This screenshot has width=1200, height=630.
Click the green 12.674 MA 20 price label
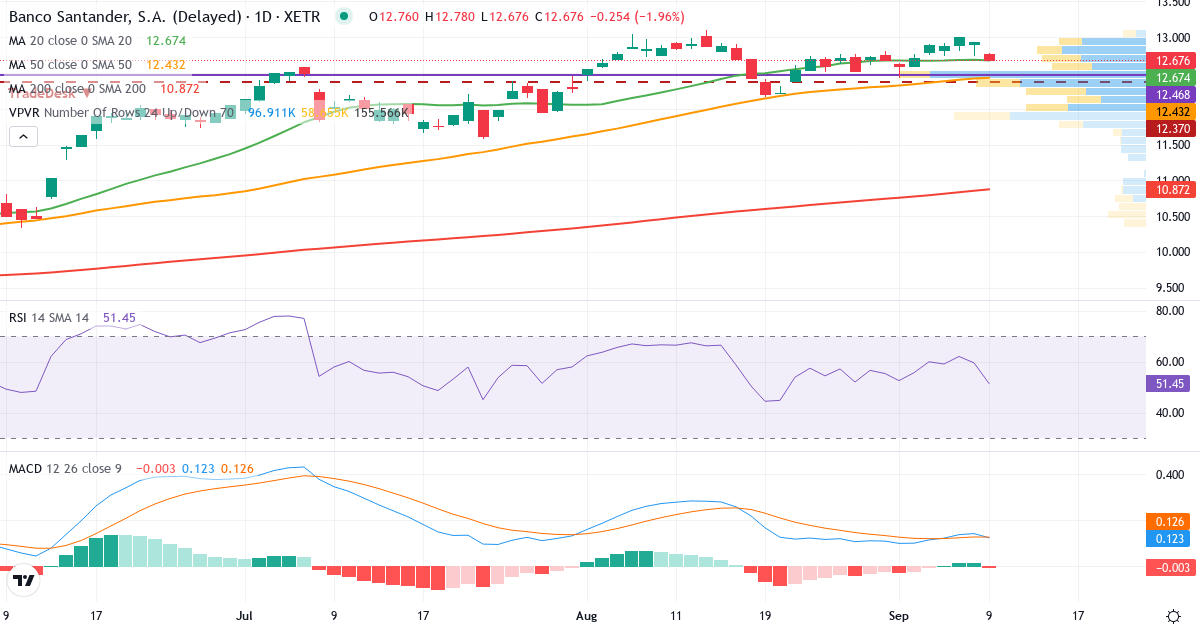1172,77
